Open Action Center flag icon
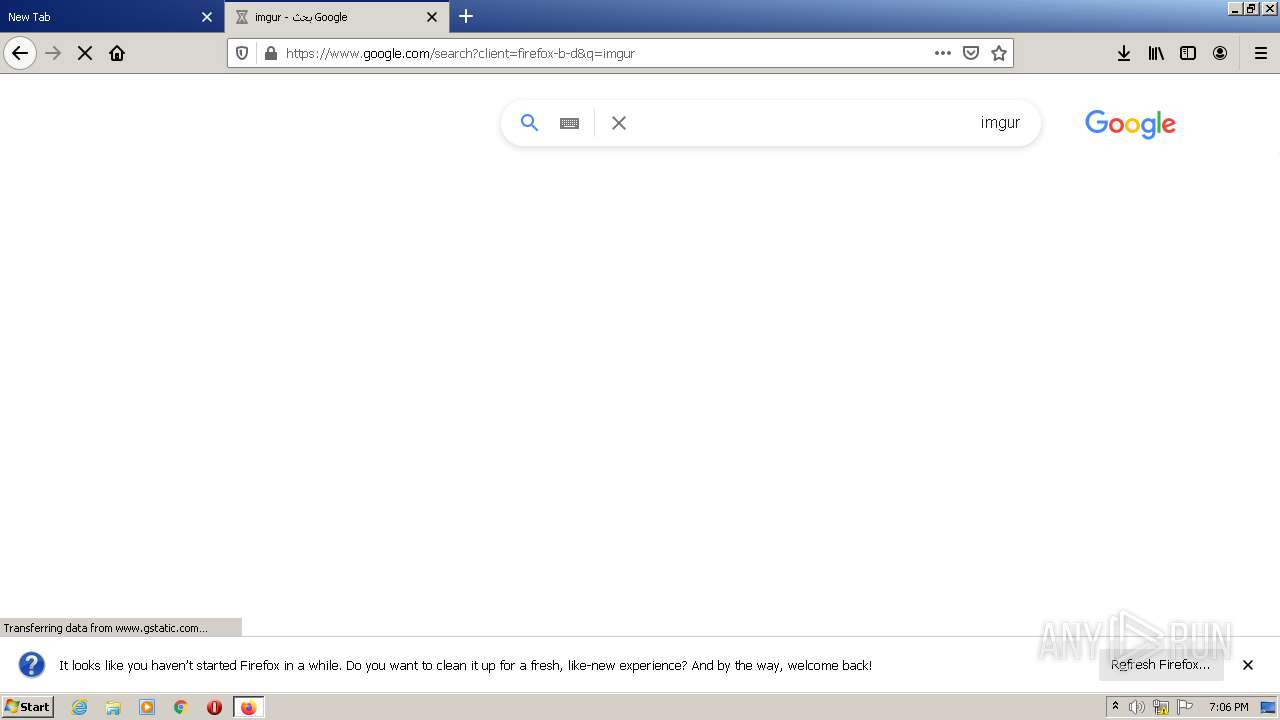Image resolution: width=1280 pixels, height=720 pixels. coord(1185,707)
